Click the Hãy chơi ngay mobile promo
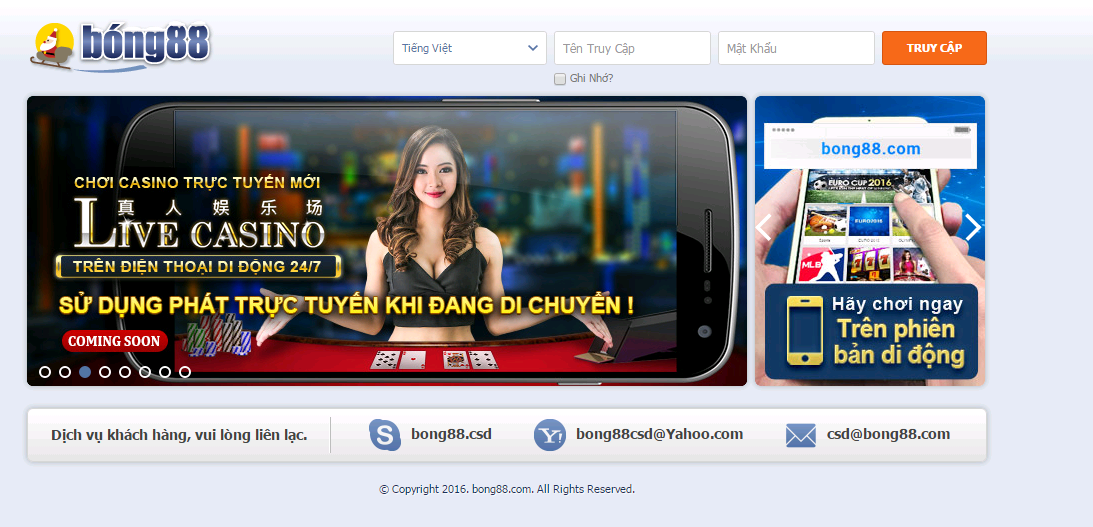Image resolution: width=1093 pixels, height=527 pixels. click(x=871, y=332)
